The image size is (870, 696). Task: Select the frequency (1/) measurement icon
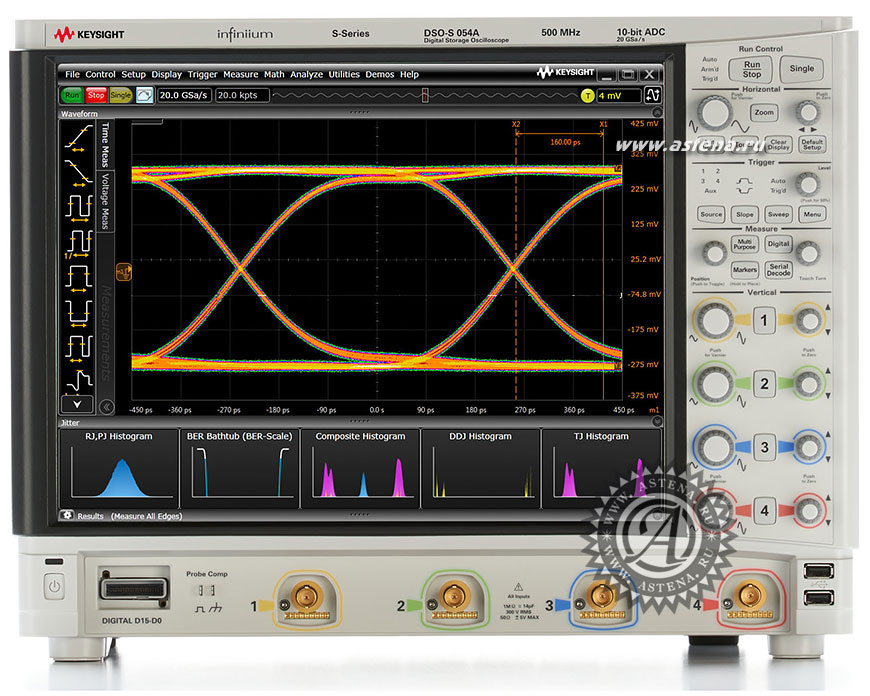pyautogui.click(x=78, y=244)
